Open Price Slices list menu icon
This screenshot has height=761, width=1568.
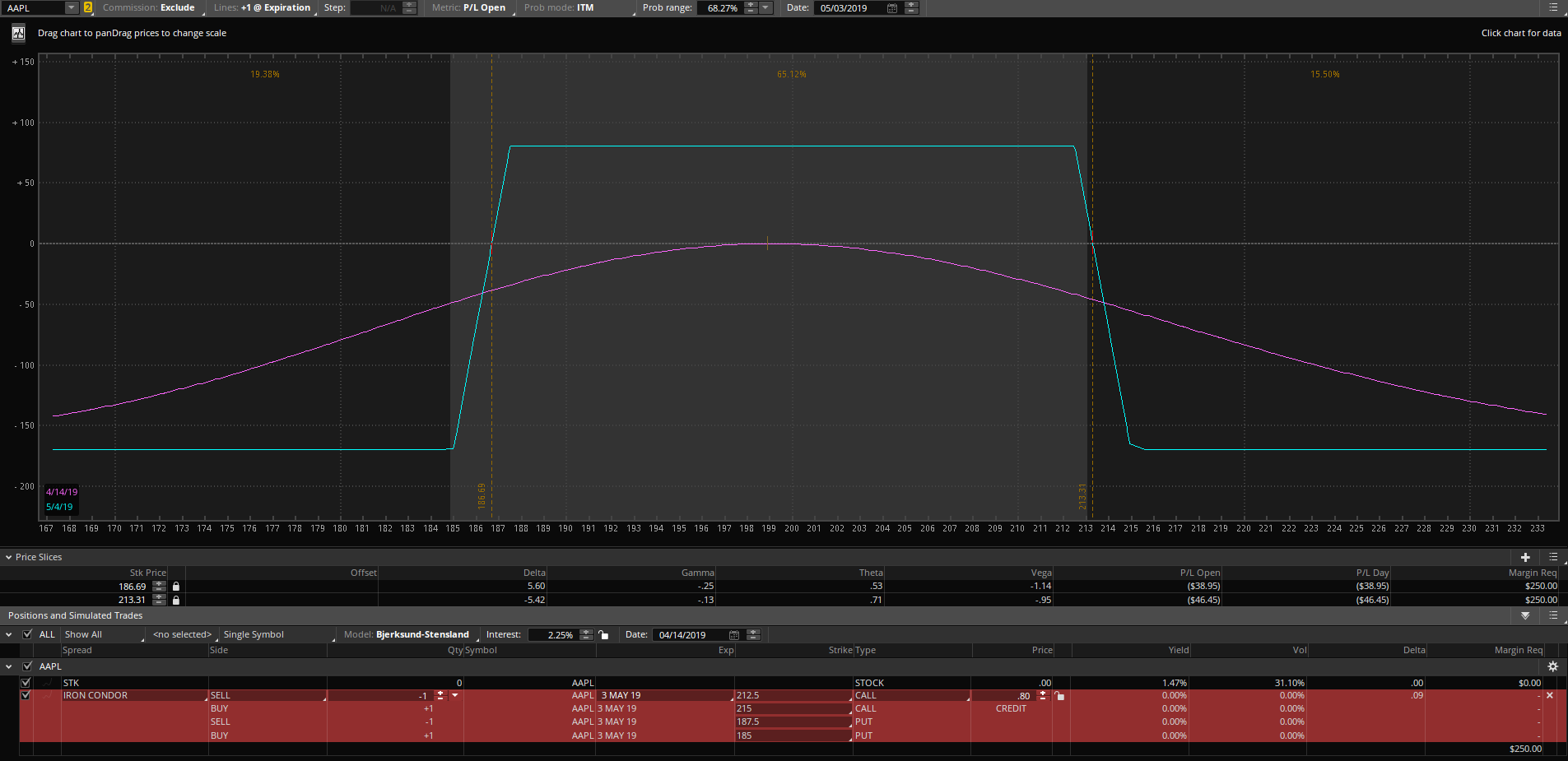tap(1553, 557)
